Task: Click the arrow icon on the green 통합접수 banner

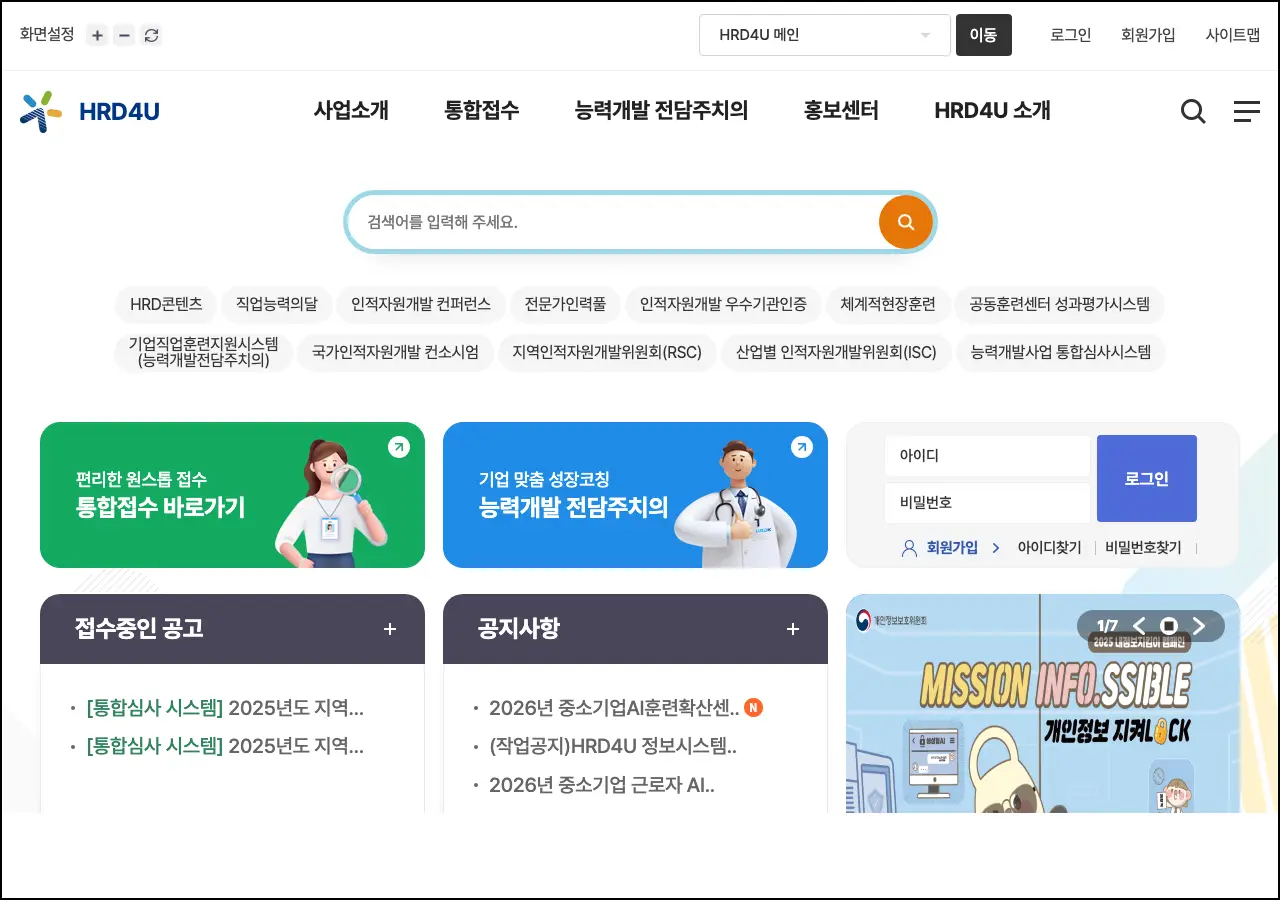Action: [x=400, y=447]
